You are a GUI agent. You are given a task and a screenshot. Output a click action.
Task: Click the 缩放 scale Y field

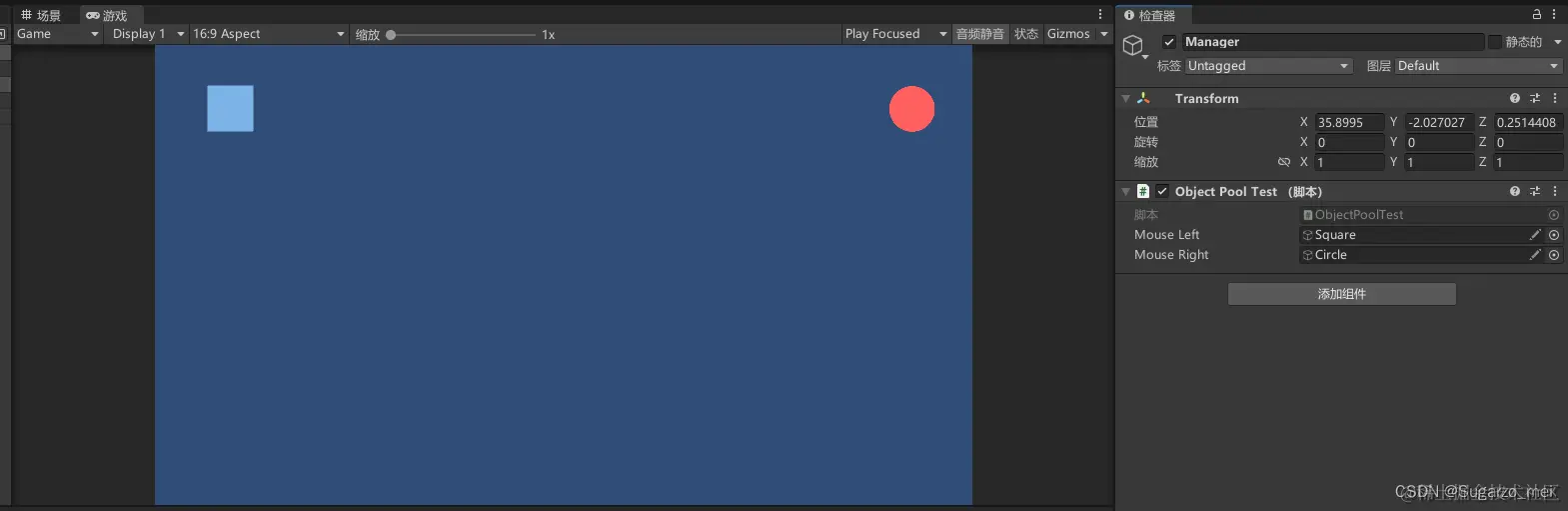[1439, 162]
